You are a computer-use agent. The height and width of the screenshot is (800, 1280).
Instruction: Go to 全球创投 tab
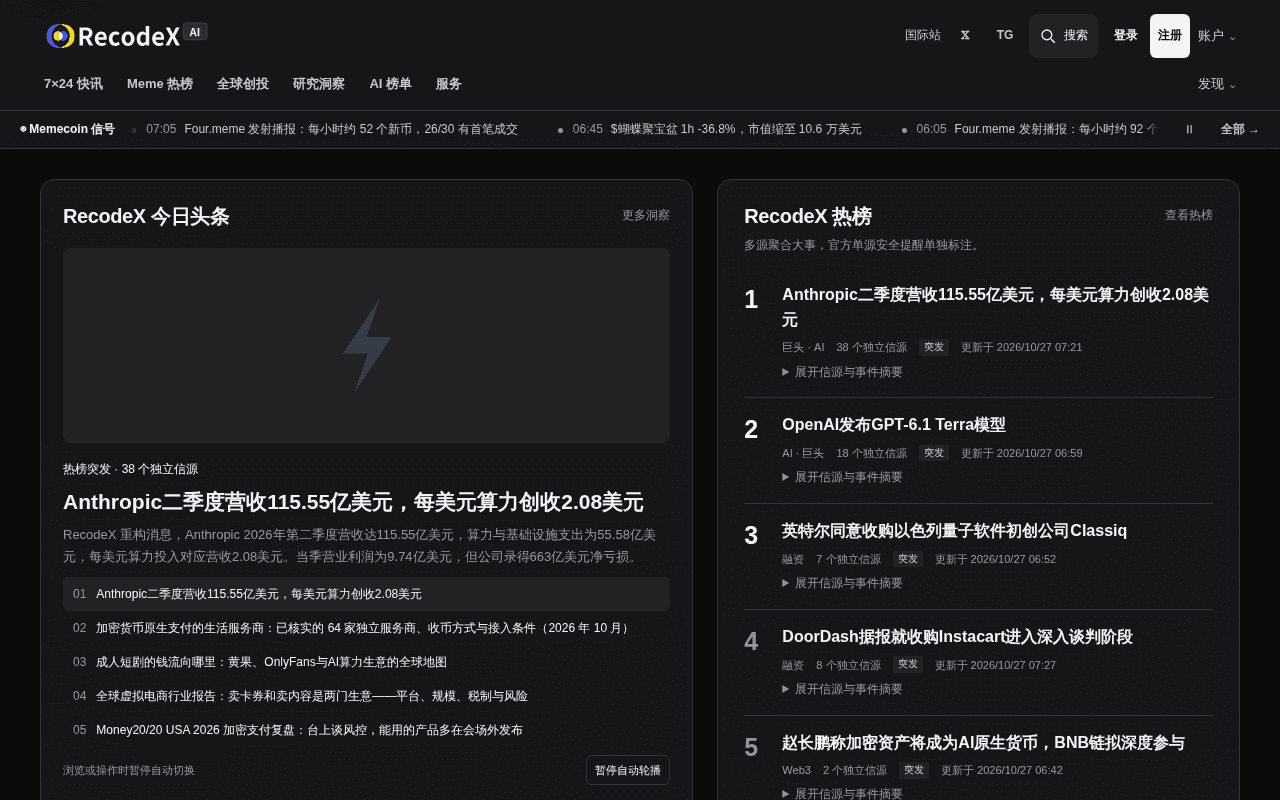(243, 84)
